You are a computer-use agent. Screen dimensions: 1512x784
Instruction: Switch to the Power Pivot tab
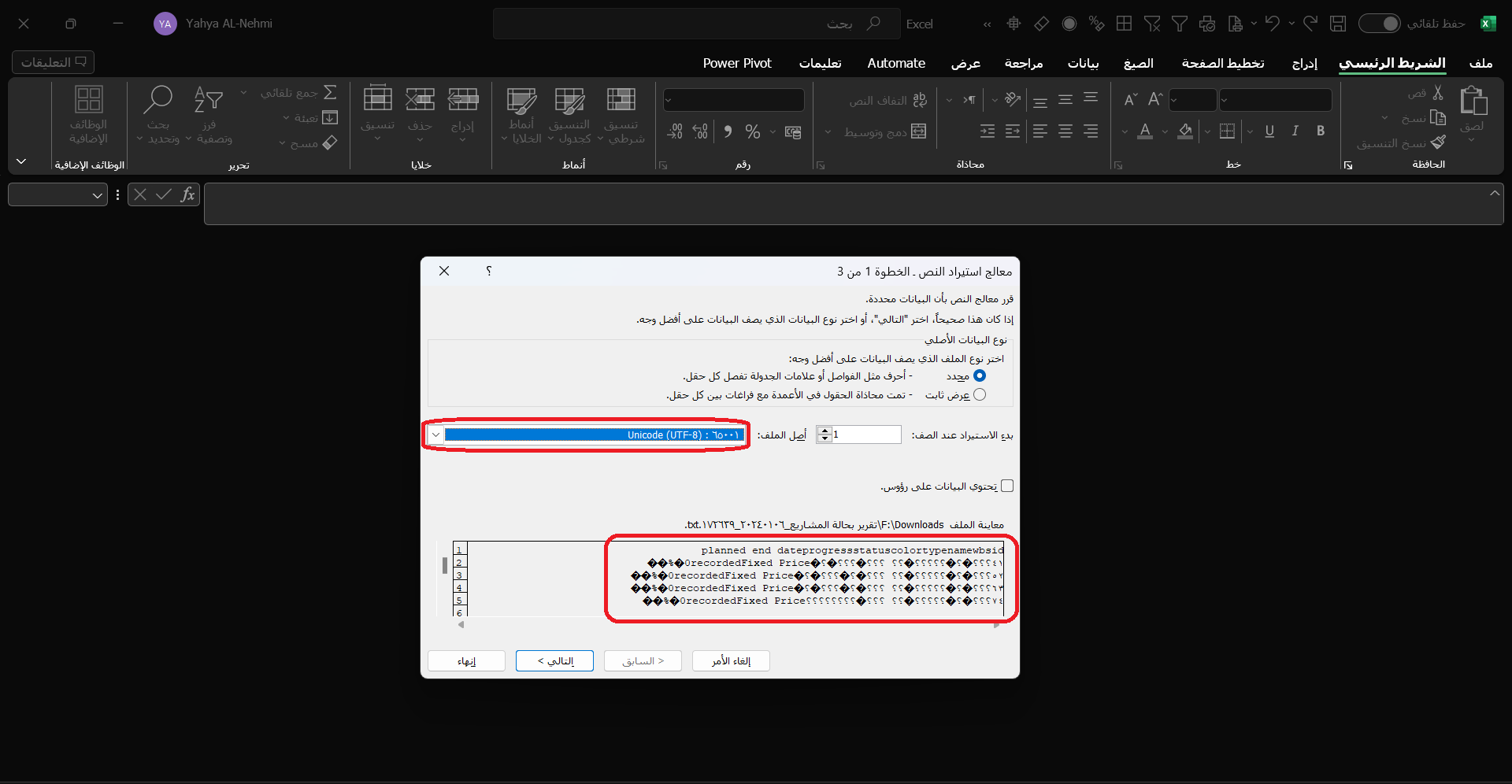pyautogui.click(x=737, y=63)
